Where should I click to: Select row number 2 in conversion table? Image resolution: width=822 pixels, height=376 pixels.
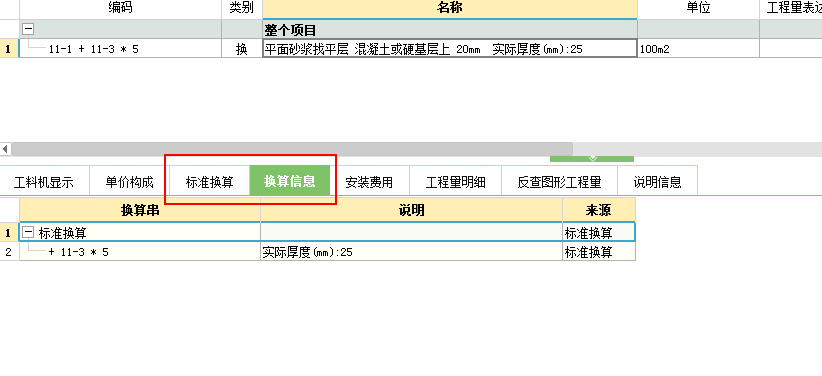point(8,252)
